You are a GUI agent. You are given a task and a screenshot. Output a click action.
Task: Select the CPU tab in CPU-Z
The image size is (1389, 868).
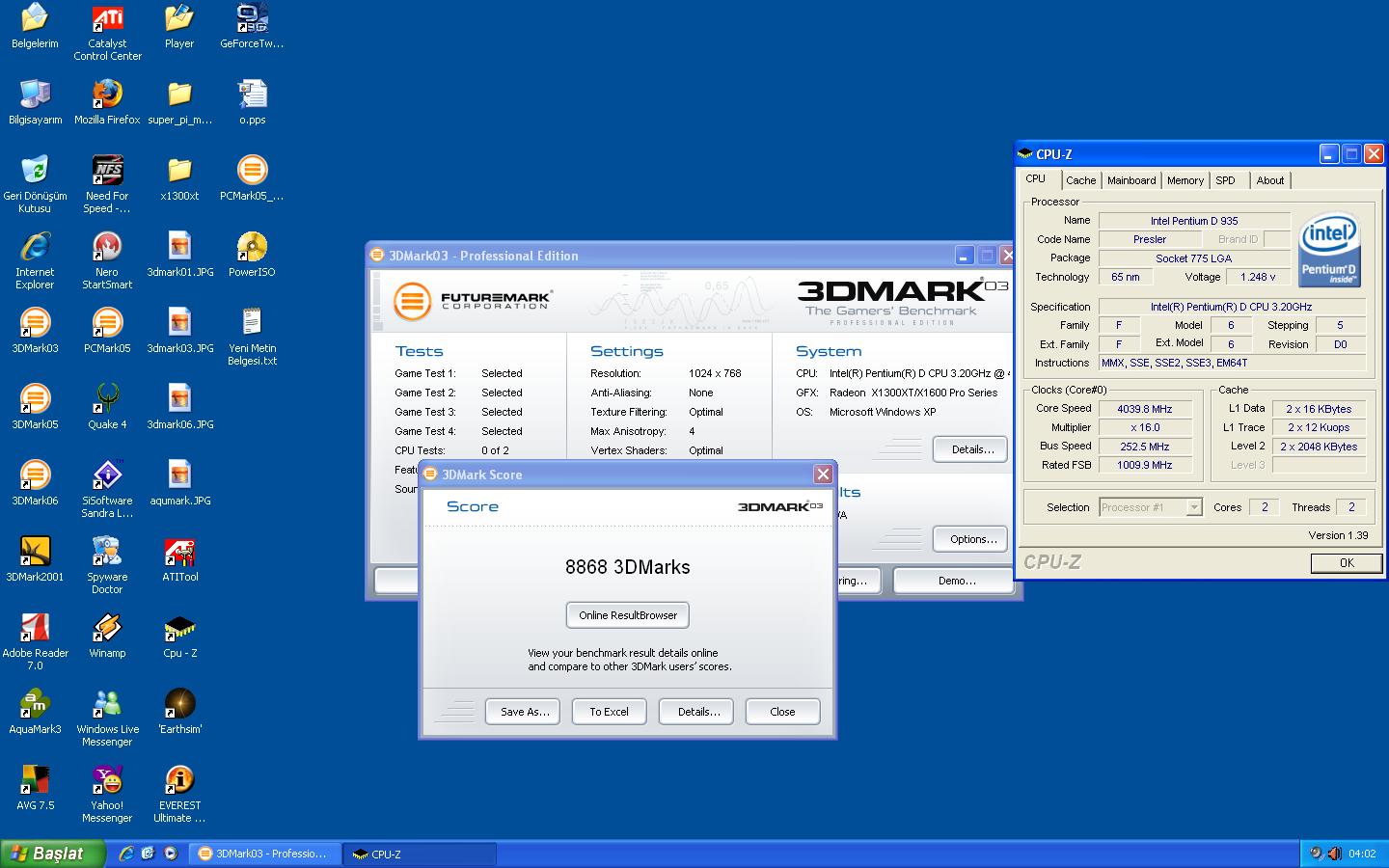tap(1041, 179)
